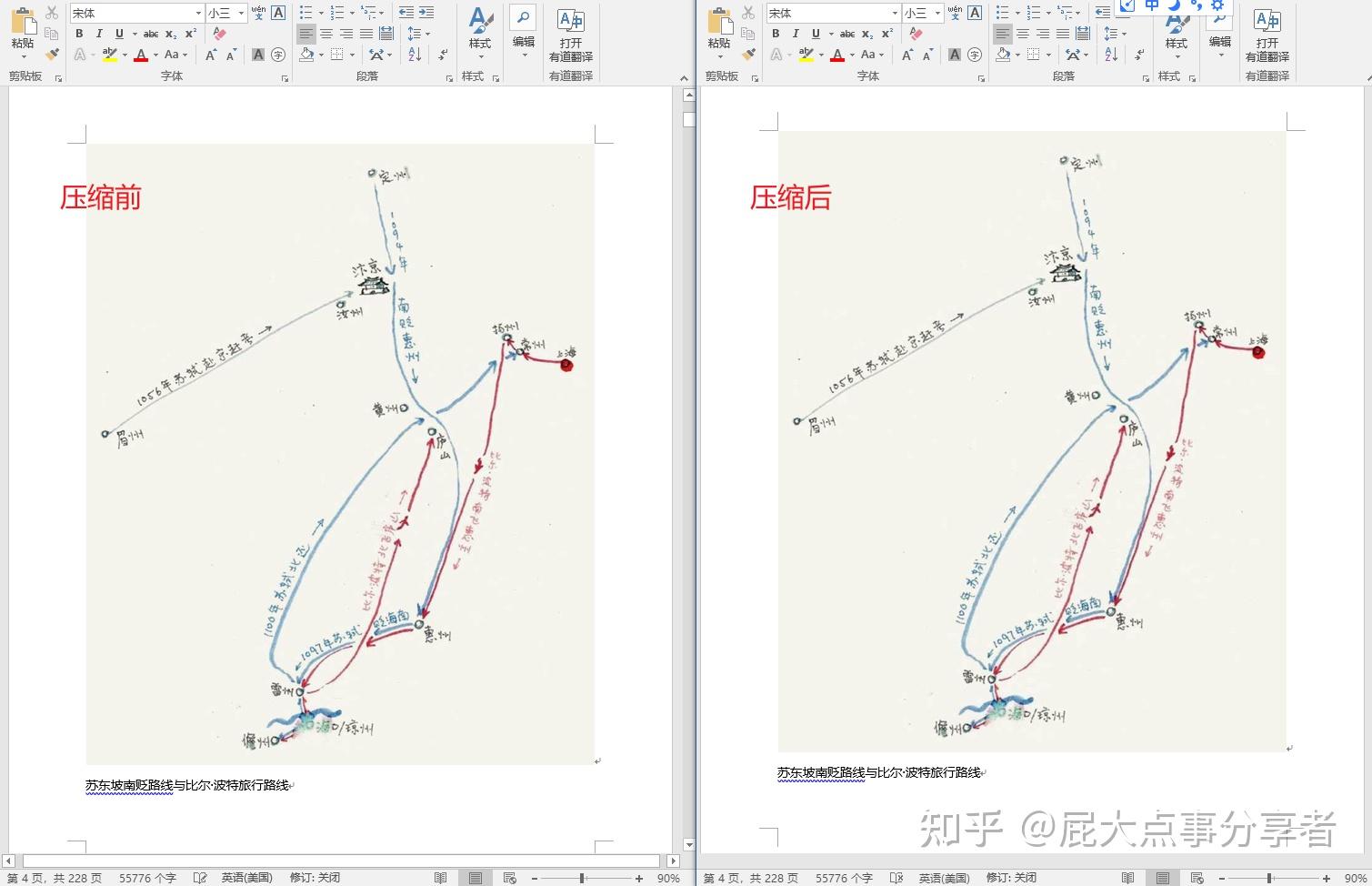Switch to Read Mode view in left status bar

[441, 878]
